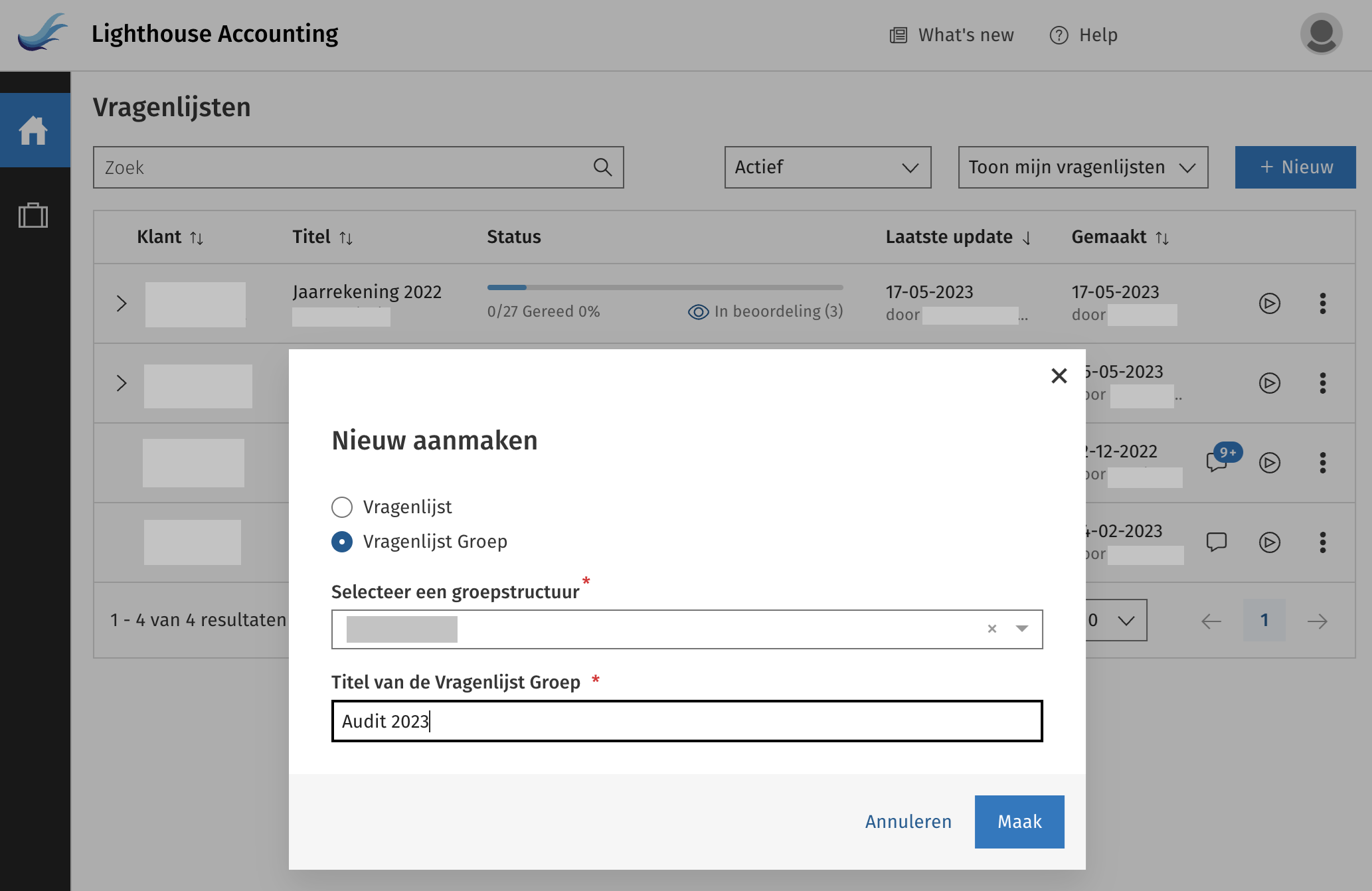
Task: Start the Jaarrekening 2022 questionnaire via play icon
Action: pos(1270,303)
